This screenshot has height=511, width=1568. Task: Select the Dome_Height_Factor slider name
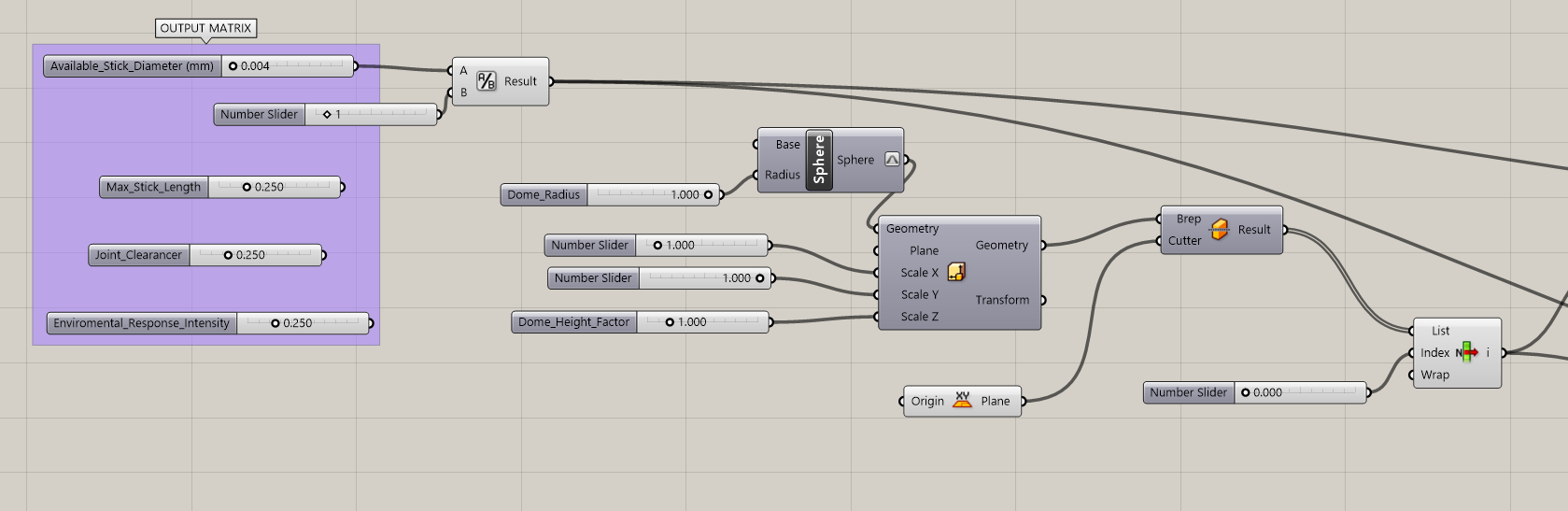click(x=574, y=322)
